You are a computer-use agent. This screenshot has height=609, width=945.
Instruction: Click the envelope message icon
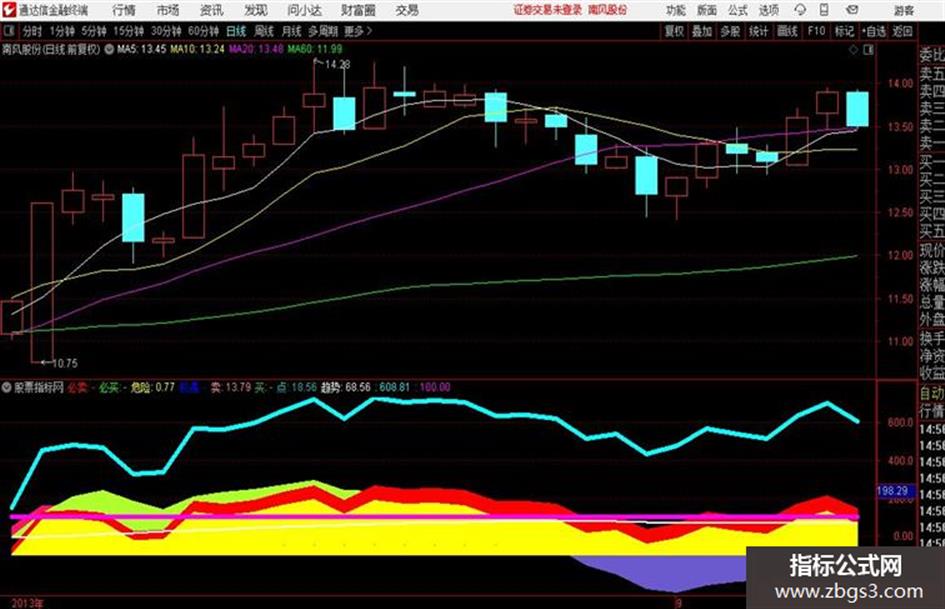point(852,10)
